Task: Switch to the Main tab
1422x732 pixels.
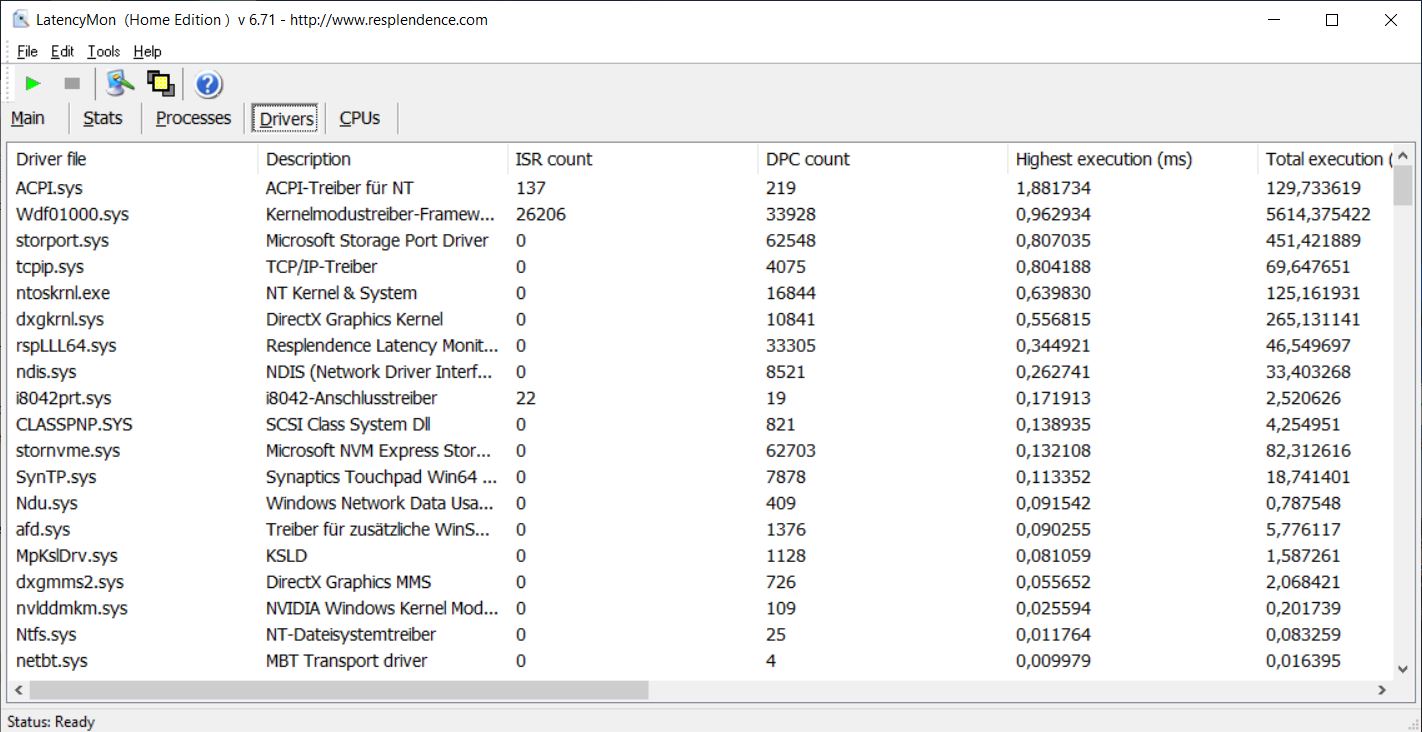Action: [x=28, y=118]
